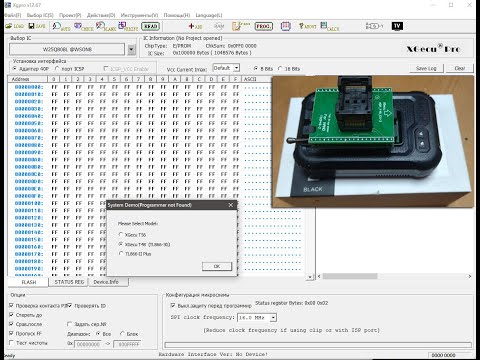This screenshot has height=360, width=480.
Task: Select the 16 Bits radio option
Action: click(x=280, y=68)
